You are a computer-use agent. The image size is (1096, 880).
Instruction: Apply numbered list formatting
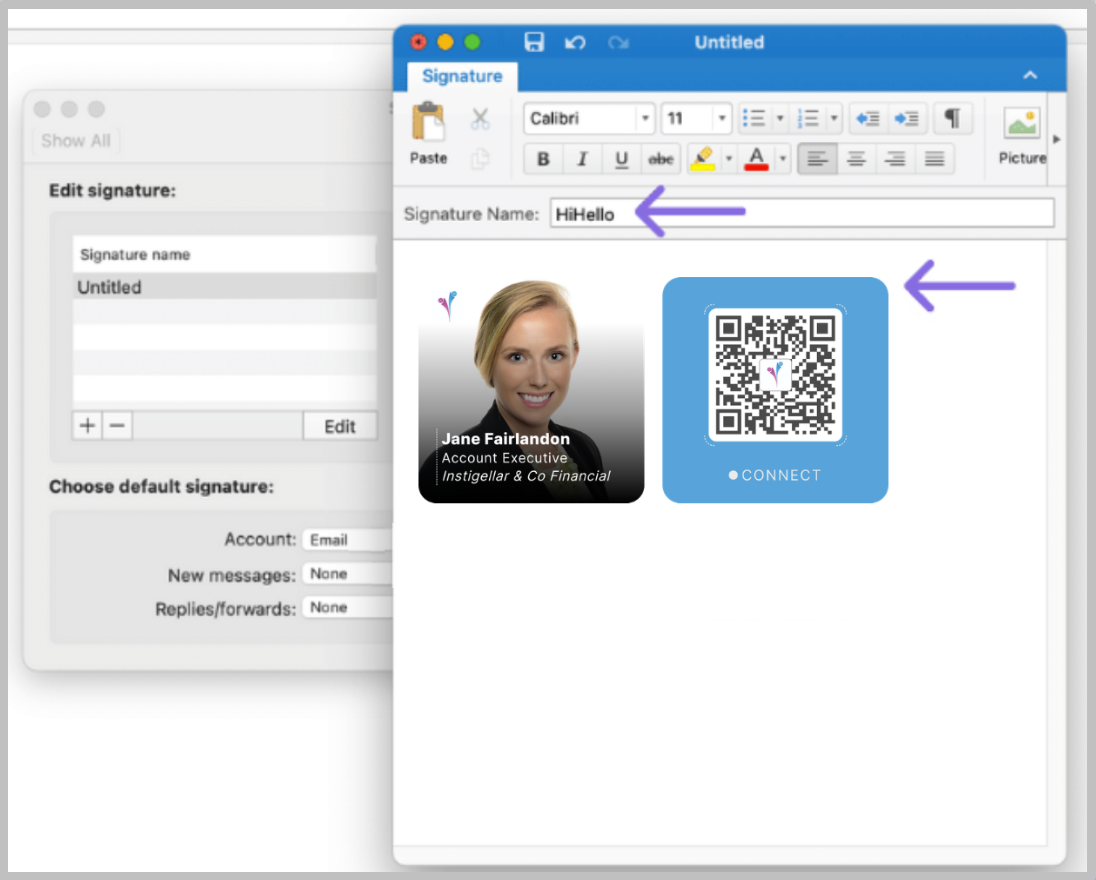coord(808,118)
